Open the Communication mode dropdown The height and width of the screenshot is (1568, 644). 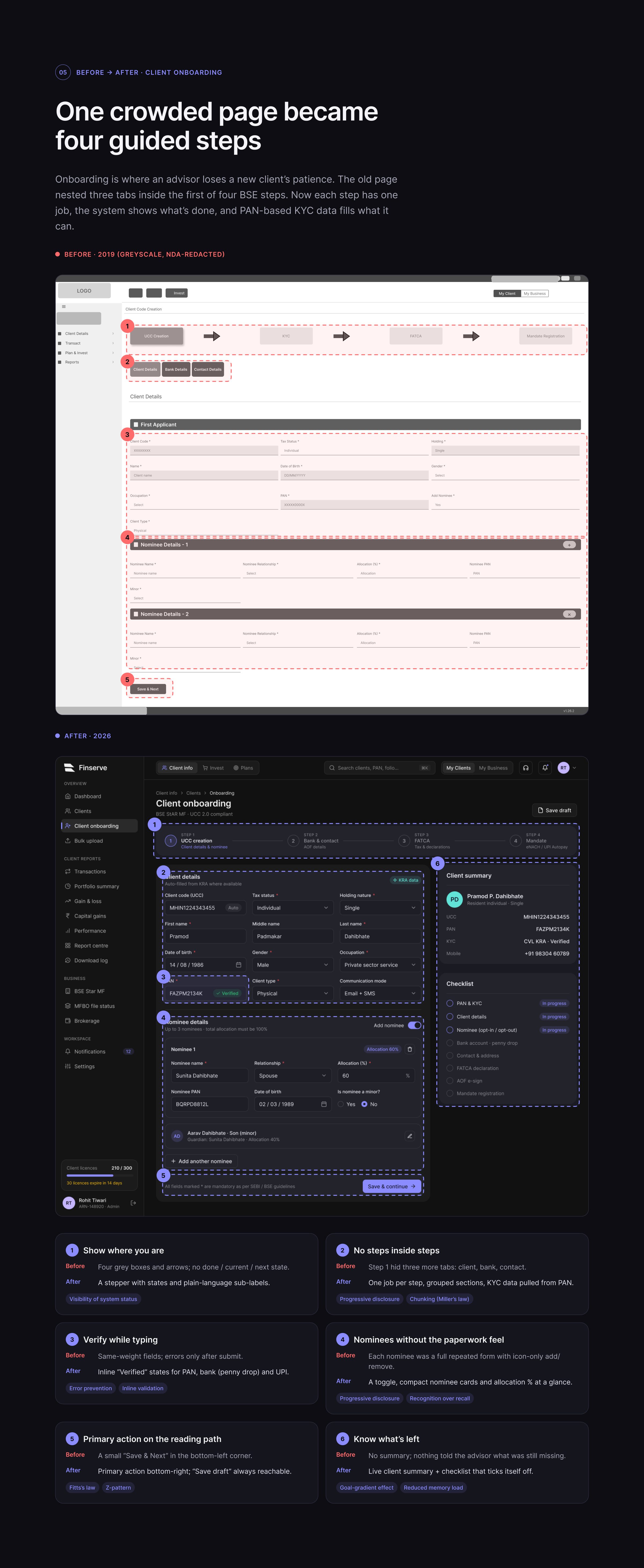[x=380, y=993]
